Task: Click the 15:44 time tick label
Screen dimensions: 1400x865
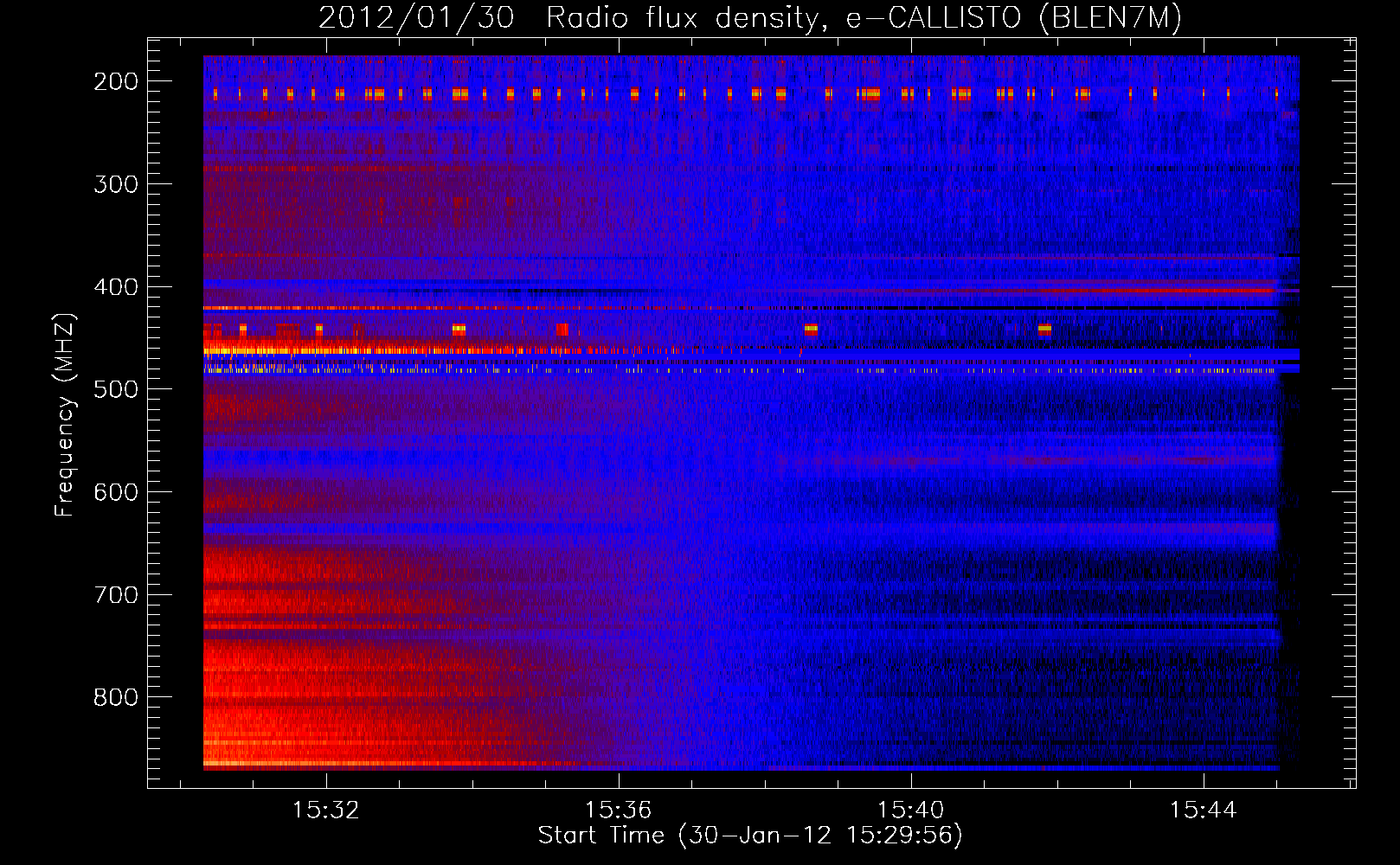Action: [x=1203, y=811]
